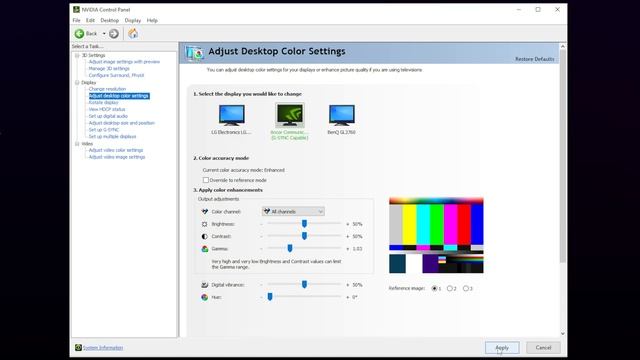Click Restore Defaults link
The image size is (640, 360).
click(535, 59)
